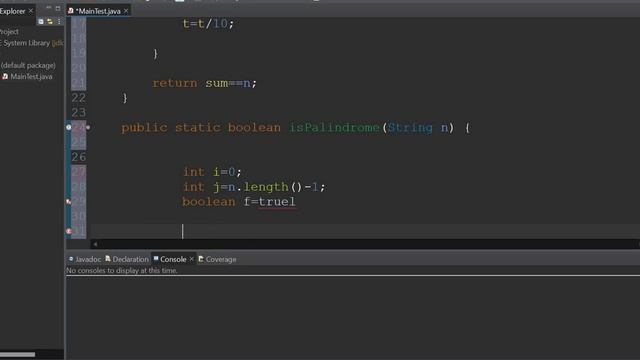Viewport: 640px width, 360px height.
Task: Click the editor horizontal scrollbar track
Action: coord(365,244)
